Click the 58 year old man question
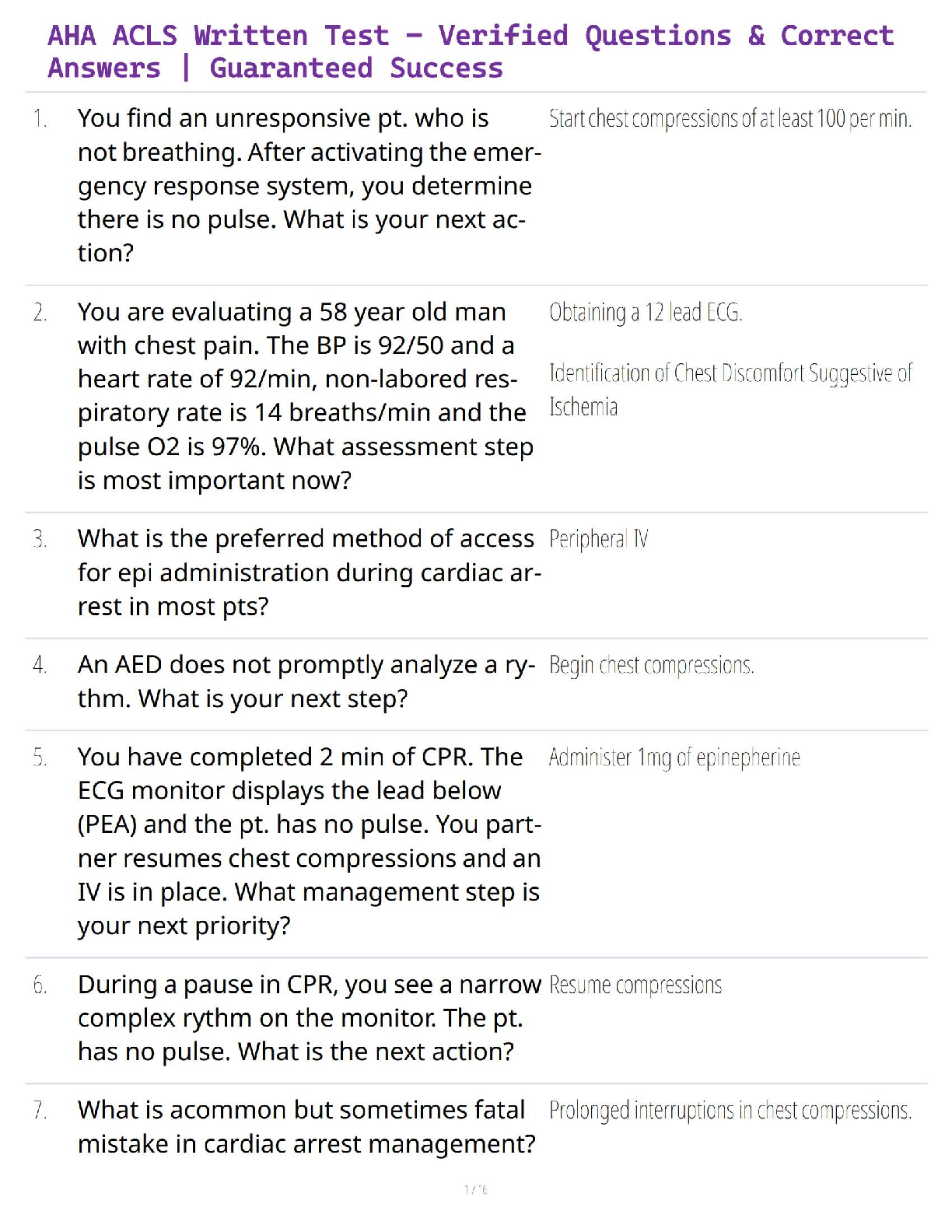The height and width of the screenshot is (1232, 952). pos(305,396)
